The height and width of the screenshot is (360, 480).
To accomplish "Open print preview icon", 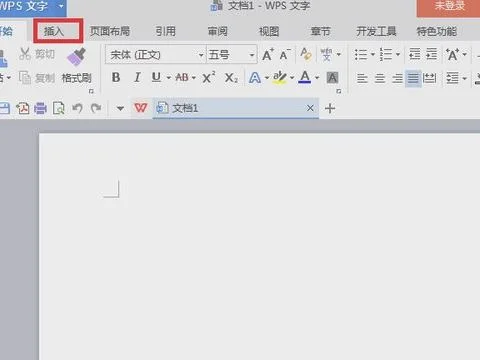I will [59, 108].
